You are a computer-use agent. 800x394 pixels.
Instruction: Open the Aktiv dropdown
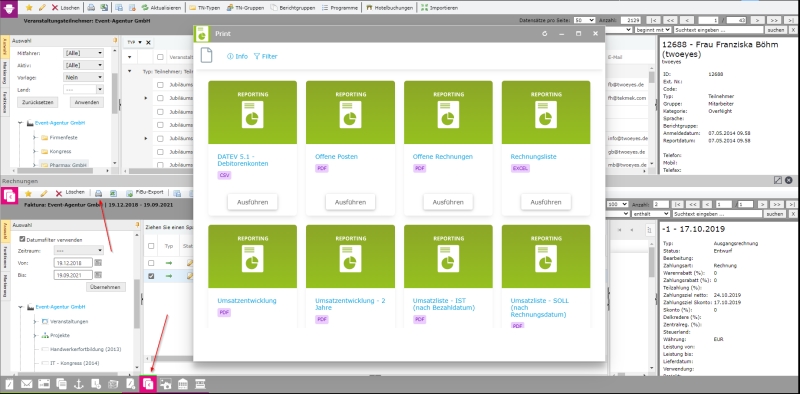[84, 65]
